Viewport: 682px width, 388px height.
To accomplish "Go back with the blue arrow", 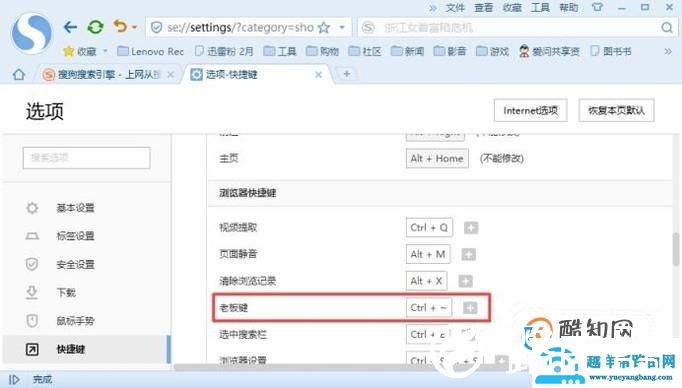I will [70, 27].
